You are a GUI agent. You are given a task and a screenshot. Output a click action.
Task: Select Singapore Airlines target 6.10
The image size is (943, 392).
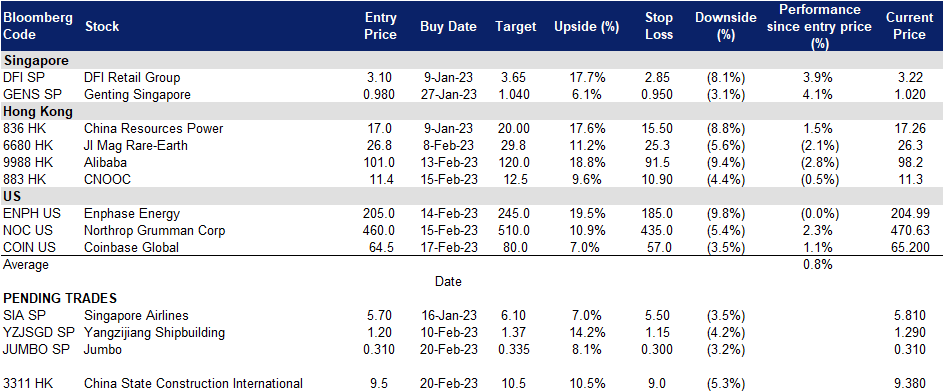(515, 316)
